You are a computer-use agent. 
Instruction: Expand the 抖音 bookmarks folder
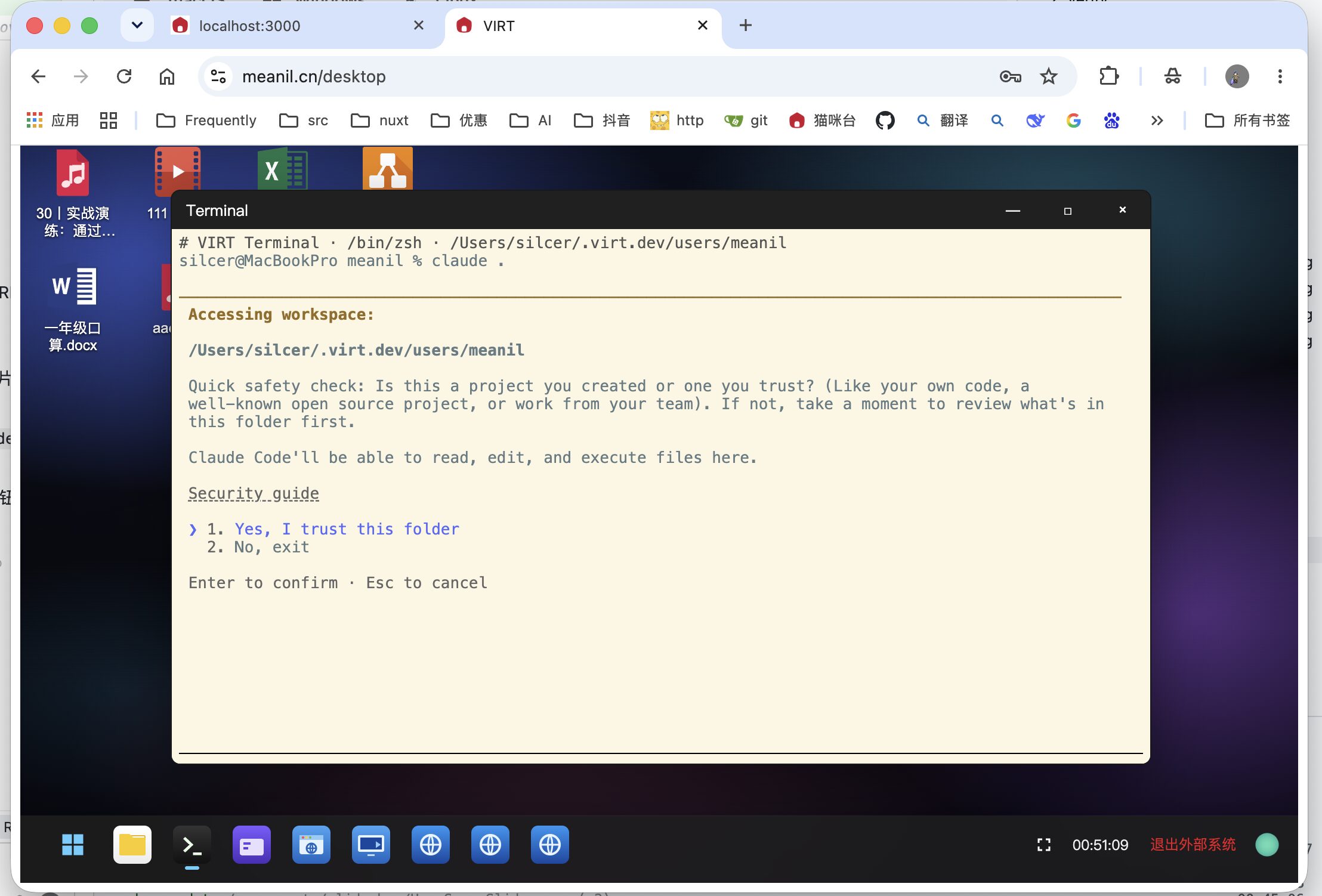point(602,121)
